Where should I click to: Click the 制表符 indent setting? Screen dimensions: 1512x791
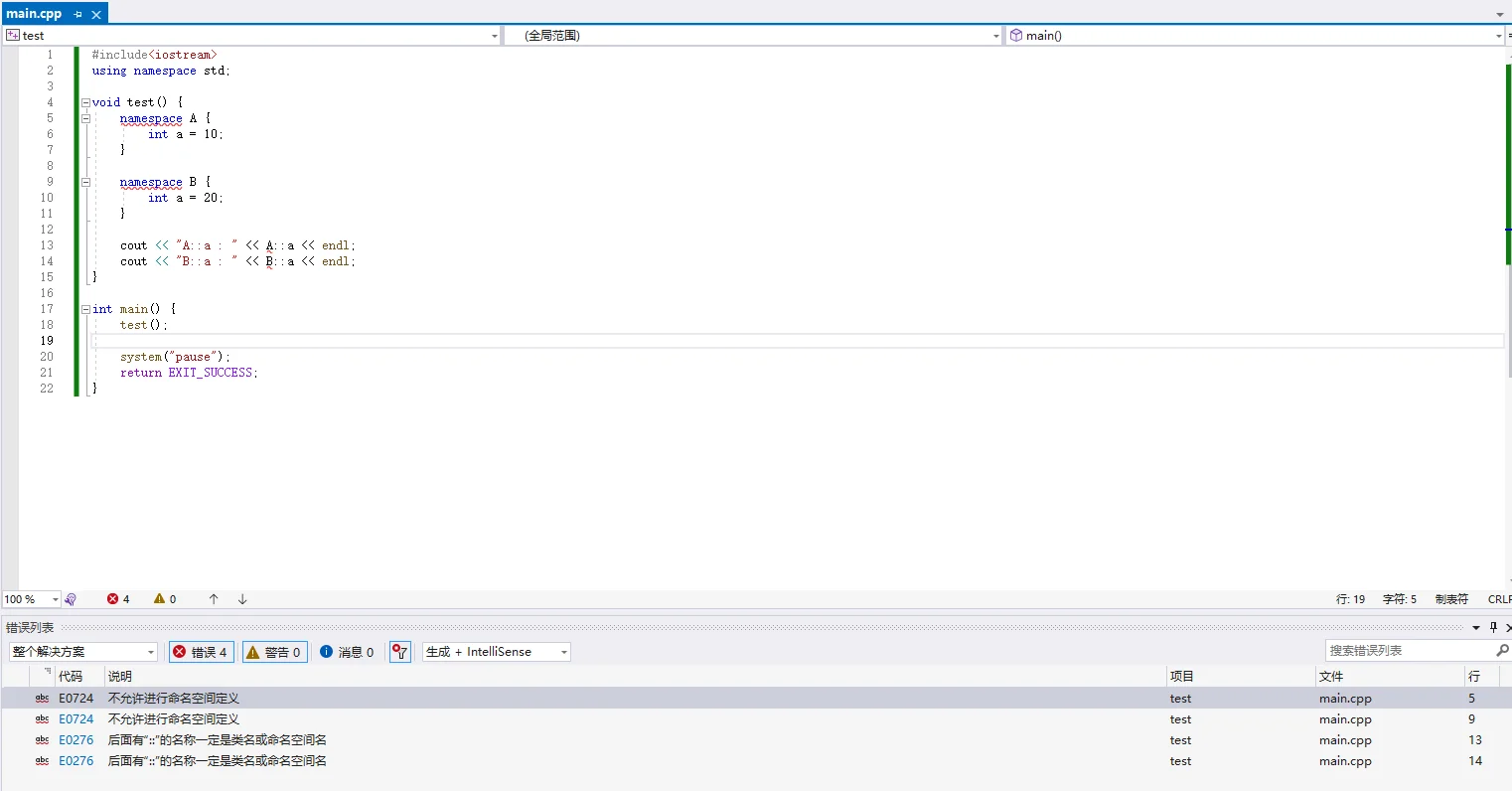tap(1451, 599)
